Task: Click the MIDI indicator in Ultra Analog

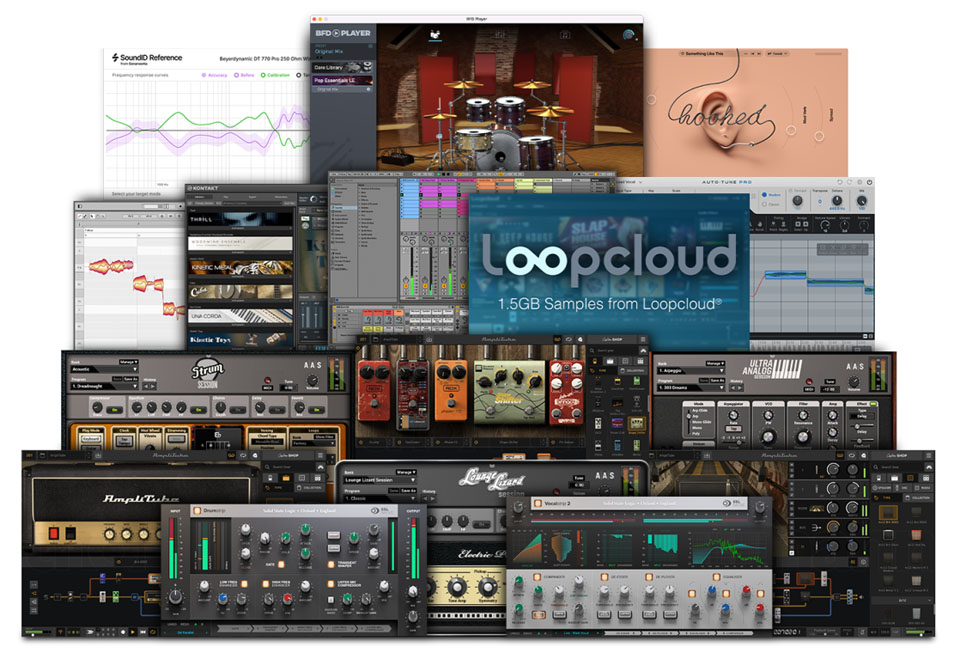Action: (x=809, y=384)
